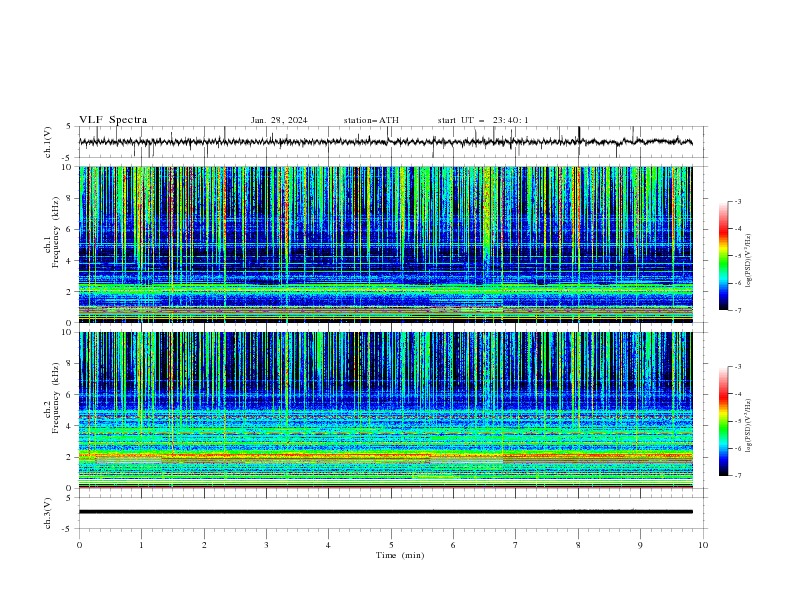The width and height of the screenshot is (792, 612).
Task: Click the "-3" tick on upper colorbar
Action: click(737, 201)
